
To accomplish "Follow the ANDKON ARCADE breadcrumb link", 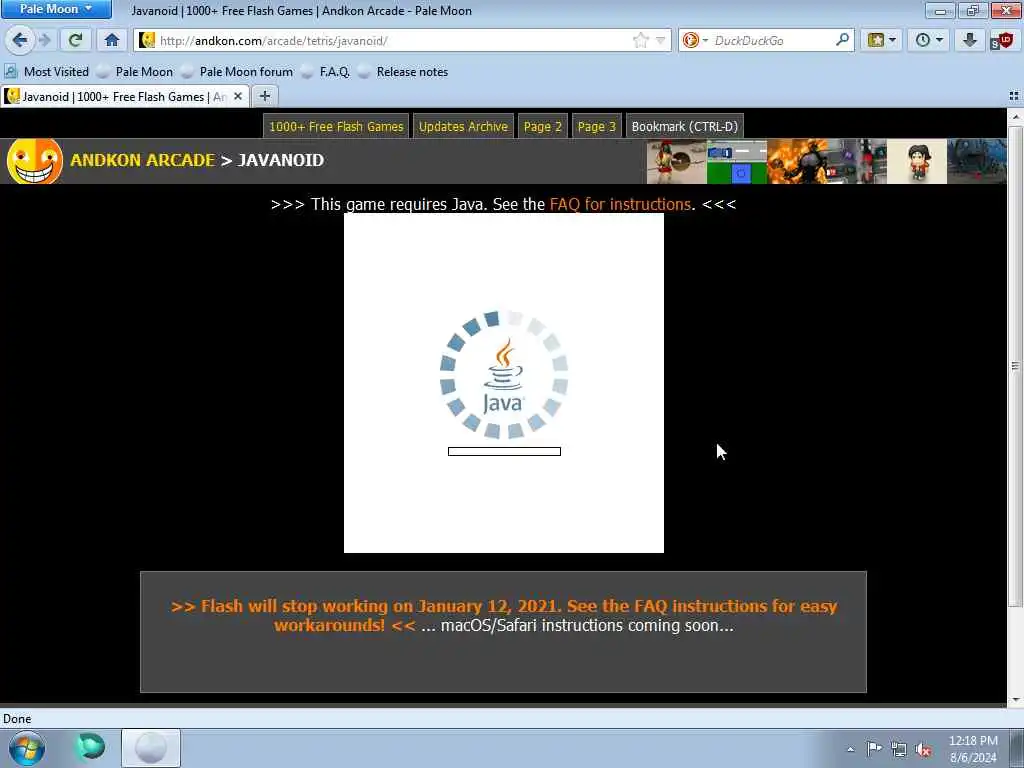I will pos(142,160).
